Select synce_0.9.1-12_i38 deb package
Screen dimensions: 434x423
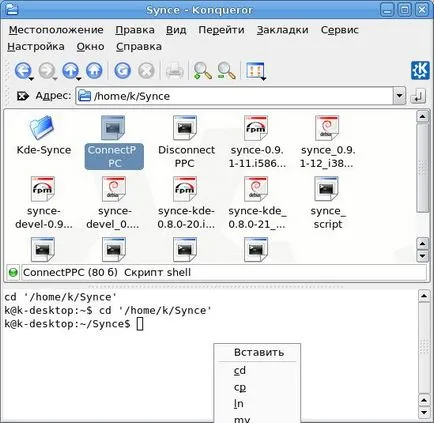[328, 142]
